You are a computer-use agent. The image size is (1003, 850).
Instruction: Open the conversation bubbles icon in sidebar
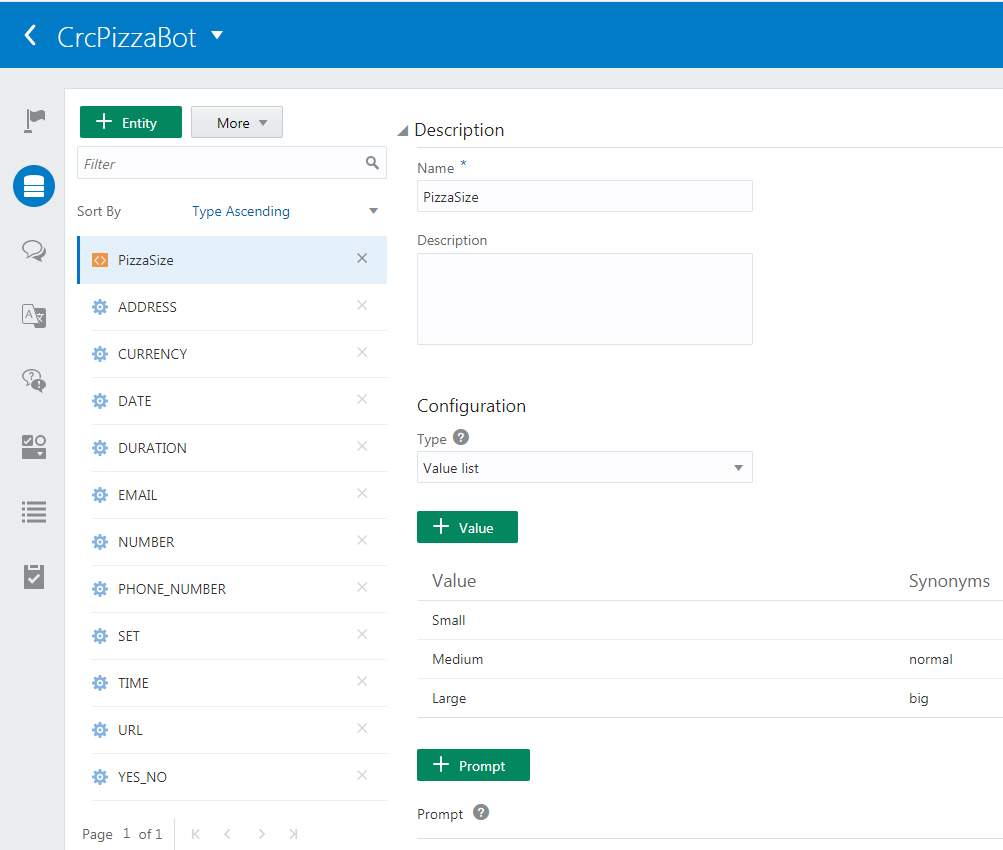(x=34, y=251)
